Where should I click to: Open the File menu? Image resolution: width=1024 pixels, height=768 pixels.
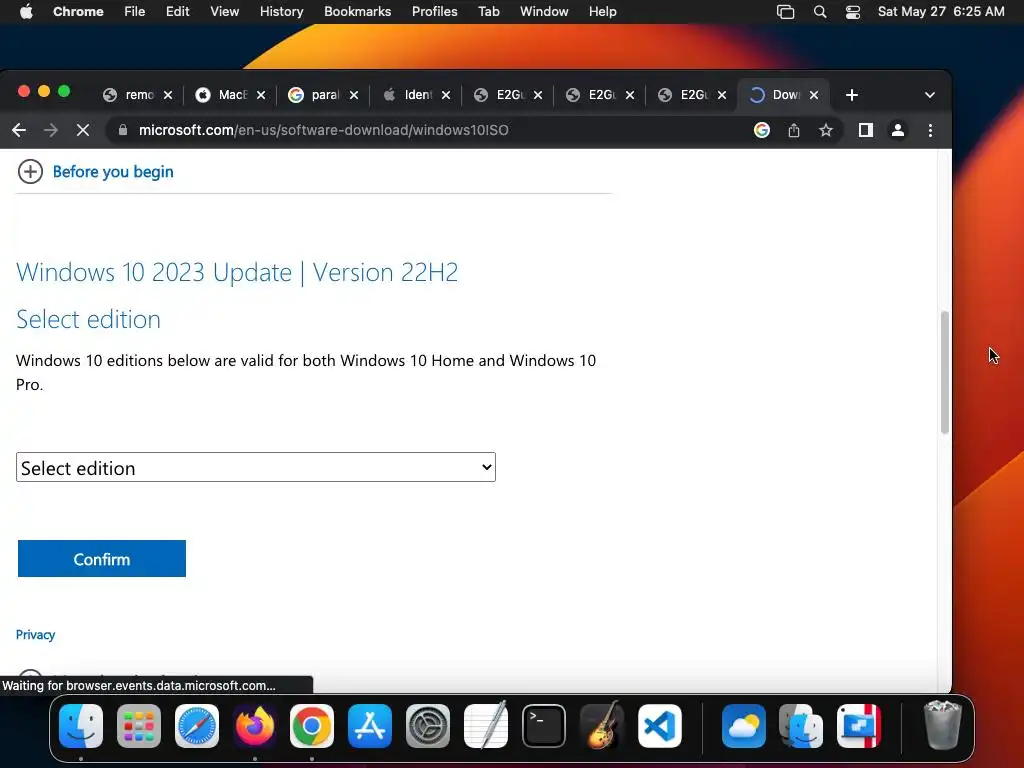point(135,12)
